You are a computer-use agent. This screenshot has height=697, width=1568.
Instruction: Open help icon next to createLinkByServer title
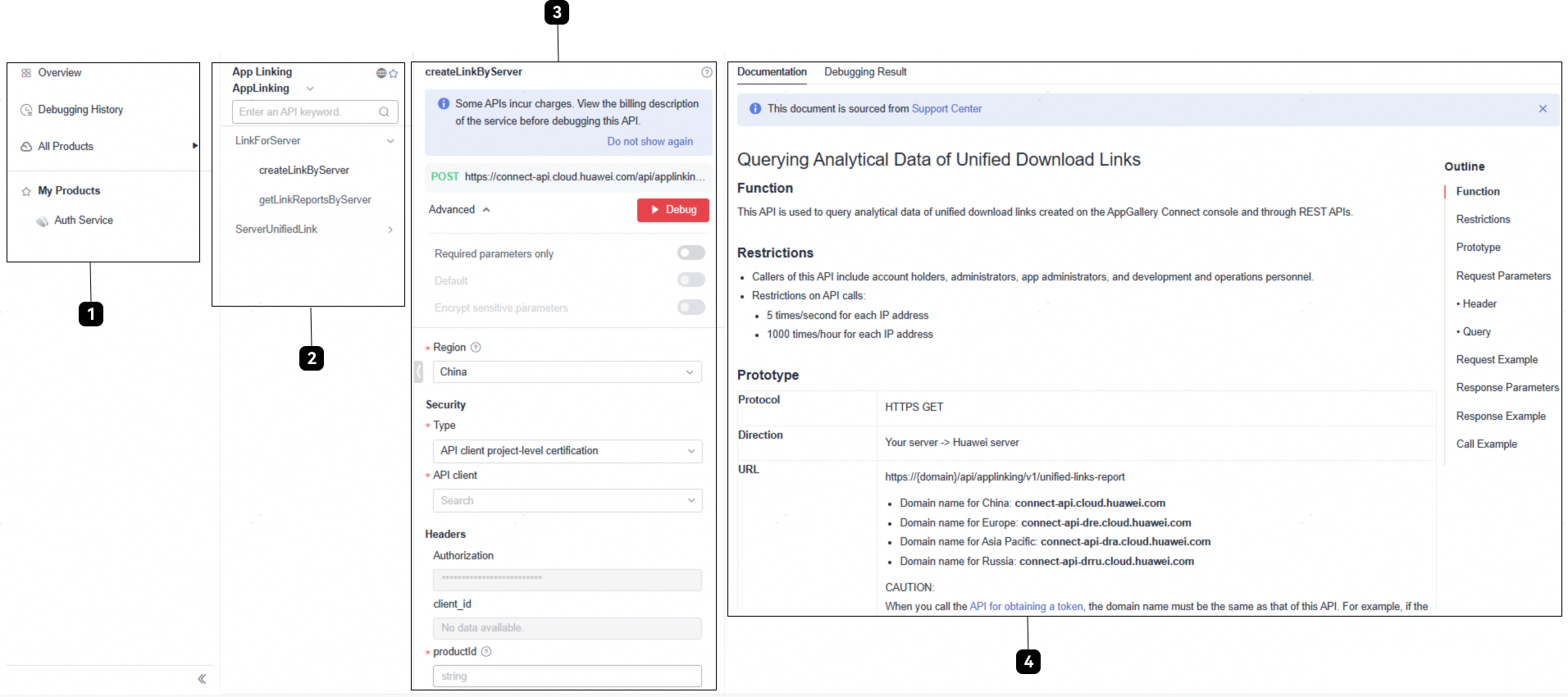coord(707,72)
